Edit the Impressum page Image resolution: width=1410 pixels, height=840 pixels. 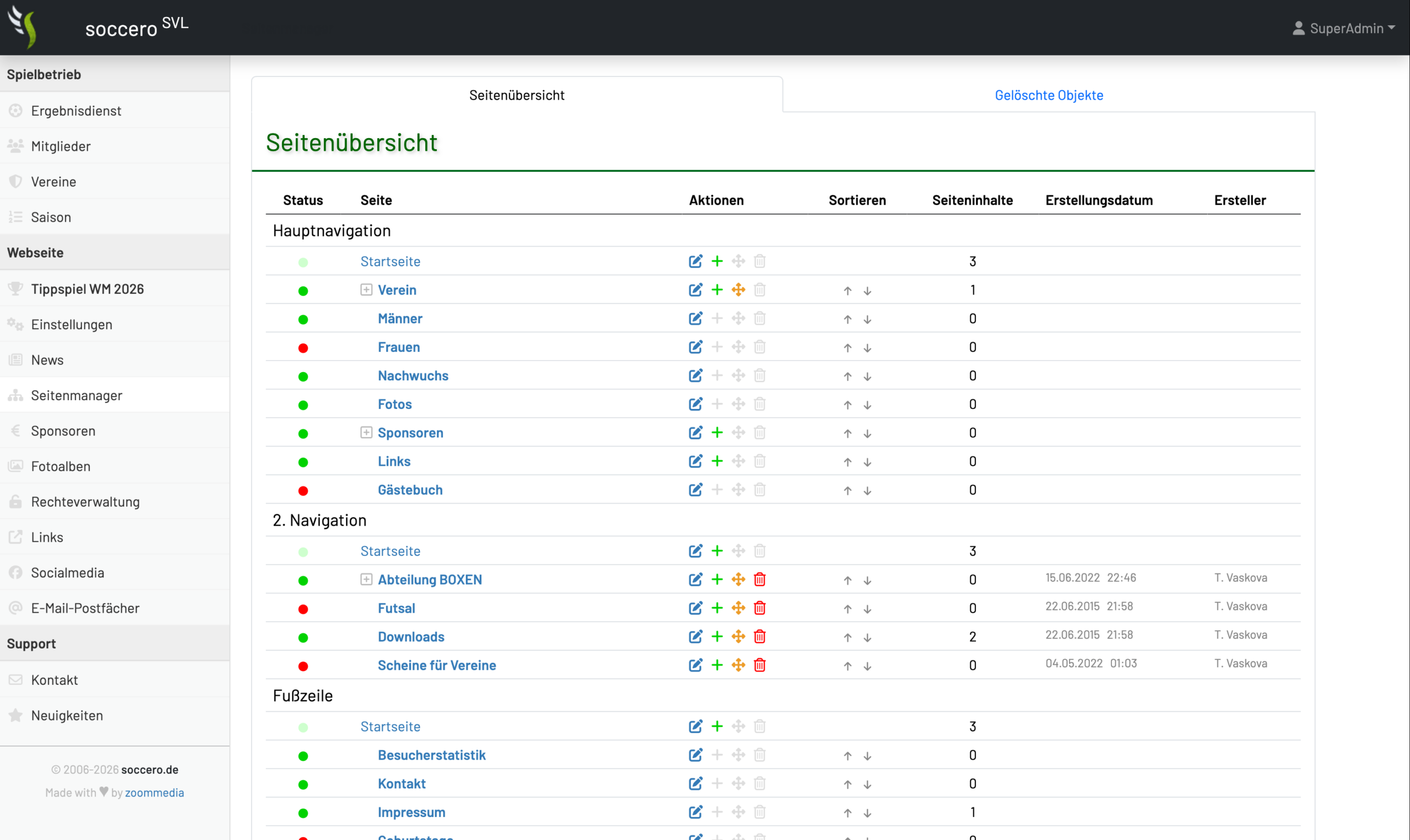coord(696,812)
